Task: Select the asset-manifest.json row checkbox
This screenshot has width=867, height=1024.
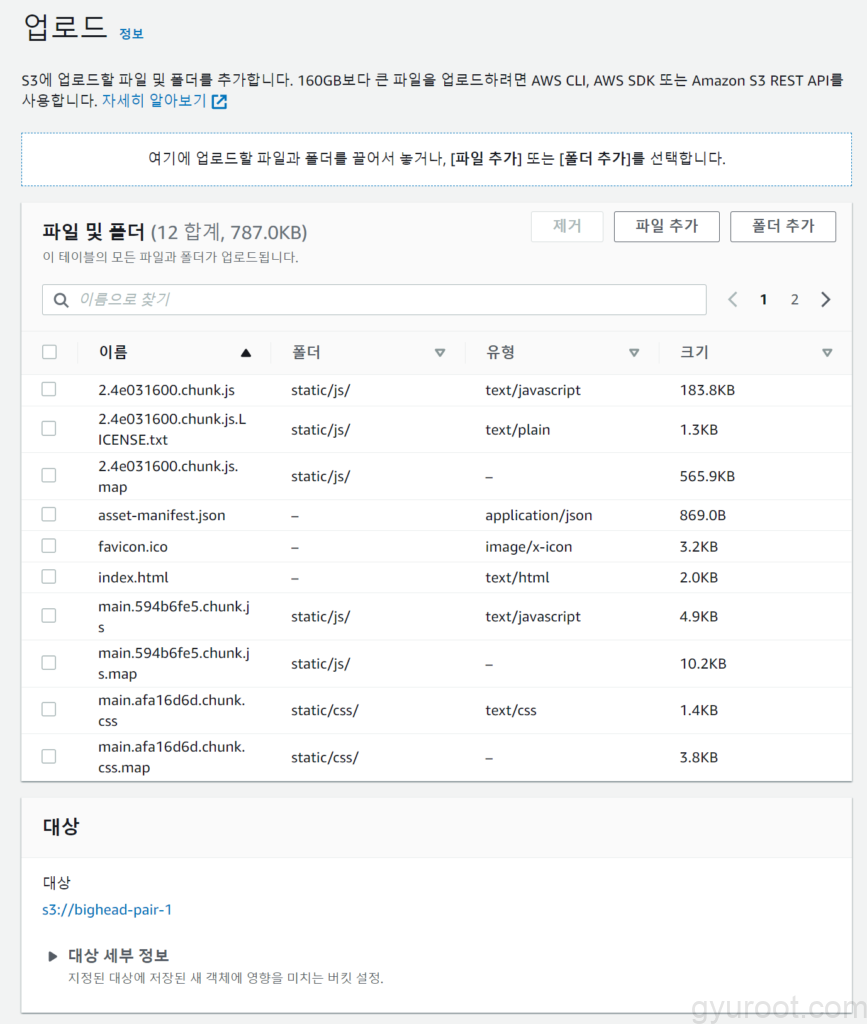Action: (x=49, y=515)
